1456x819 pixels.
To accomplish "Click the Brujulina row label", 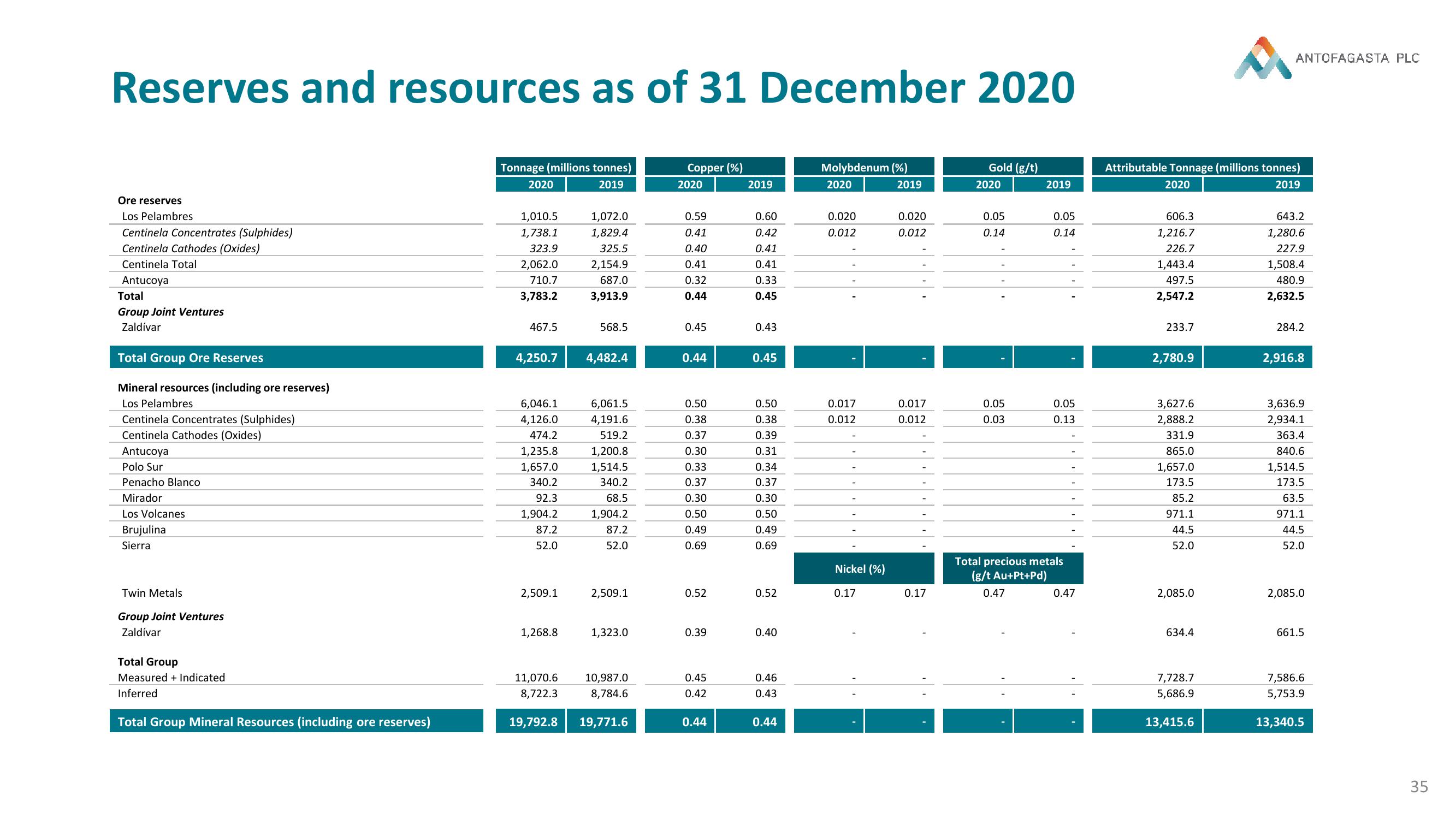I will (144, 530).
